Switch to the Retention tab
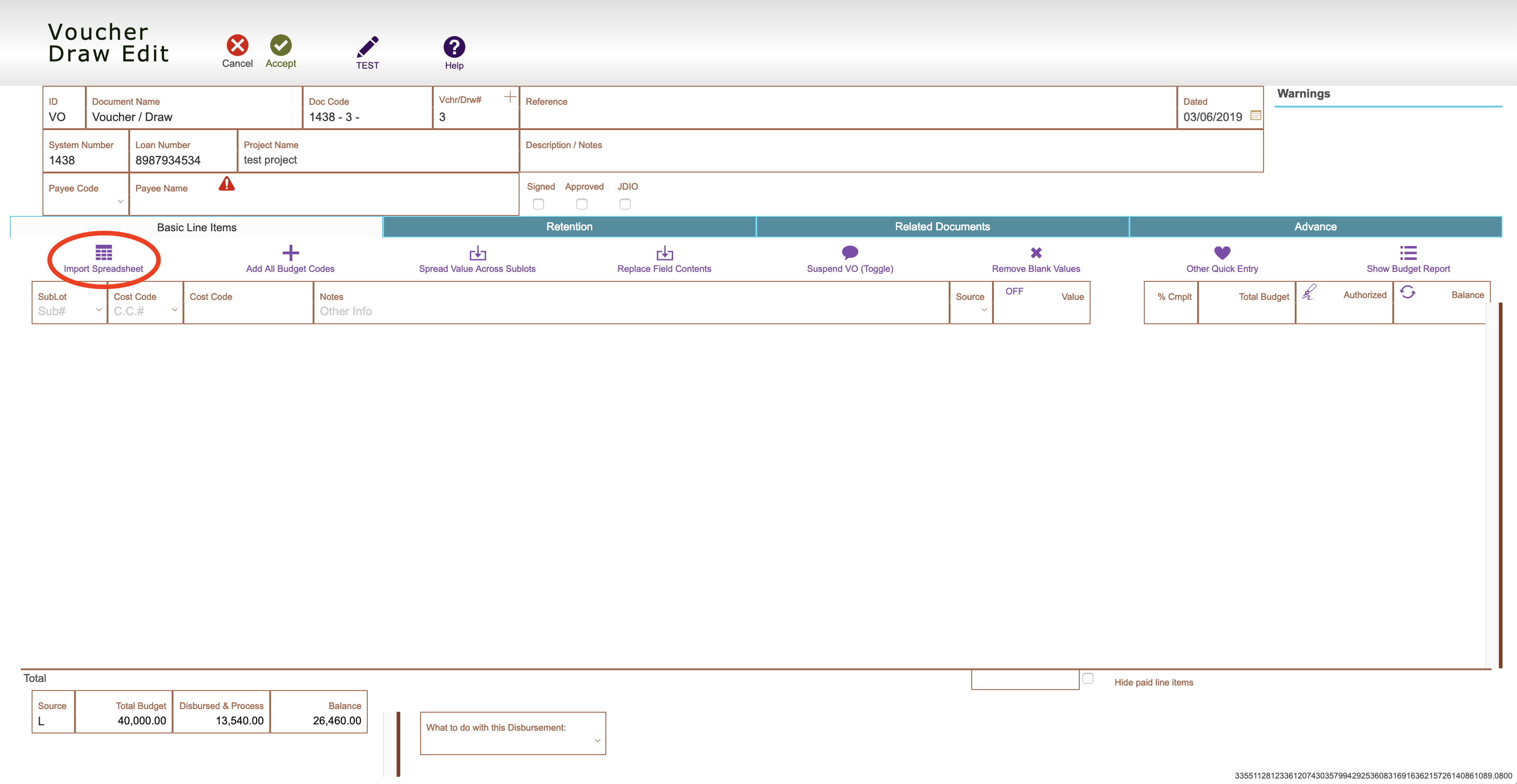Screen dimensions: 1517x784 569,227
